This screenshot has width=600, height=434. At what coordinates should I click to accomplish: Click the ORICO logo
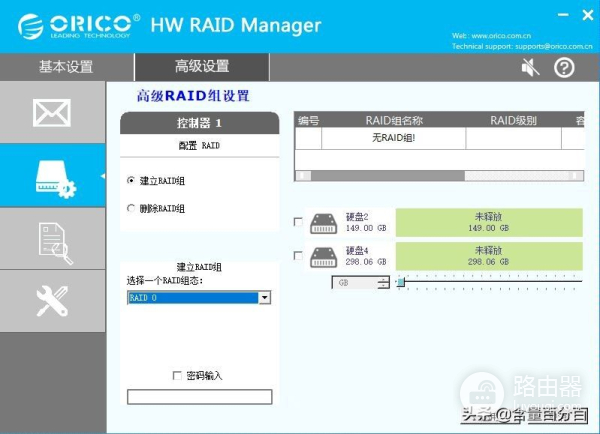pyautogui.click(x=79, y=26)
